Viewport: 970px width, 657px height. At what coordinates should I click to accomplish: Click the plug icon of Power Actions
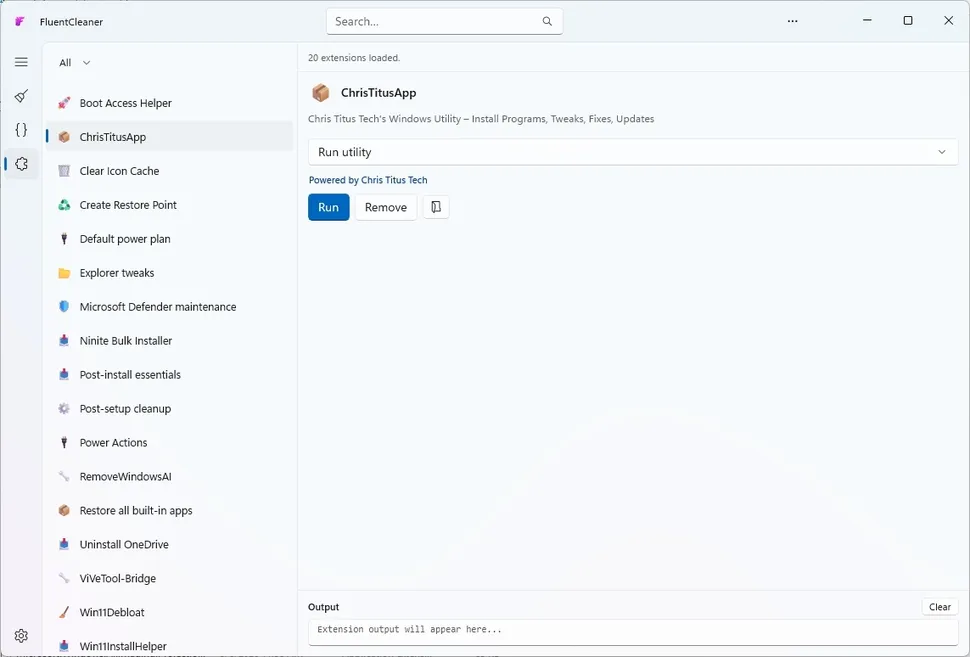[64, 442]
